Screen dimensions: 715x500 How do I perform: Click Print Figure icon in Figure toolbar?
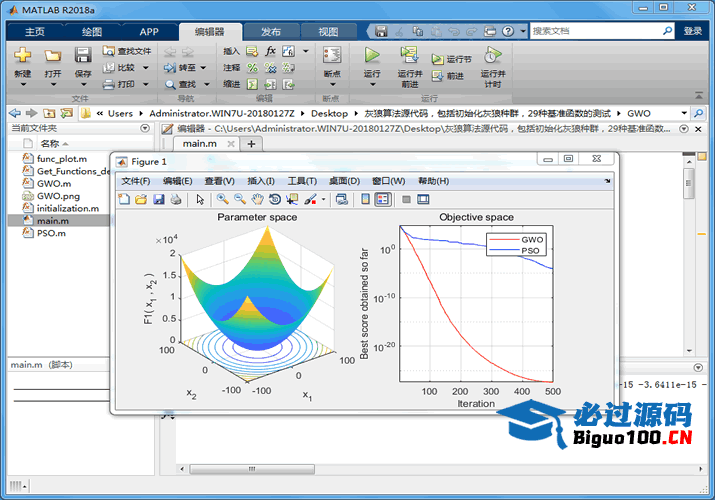tap(176, 199)
